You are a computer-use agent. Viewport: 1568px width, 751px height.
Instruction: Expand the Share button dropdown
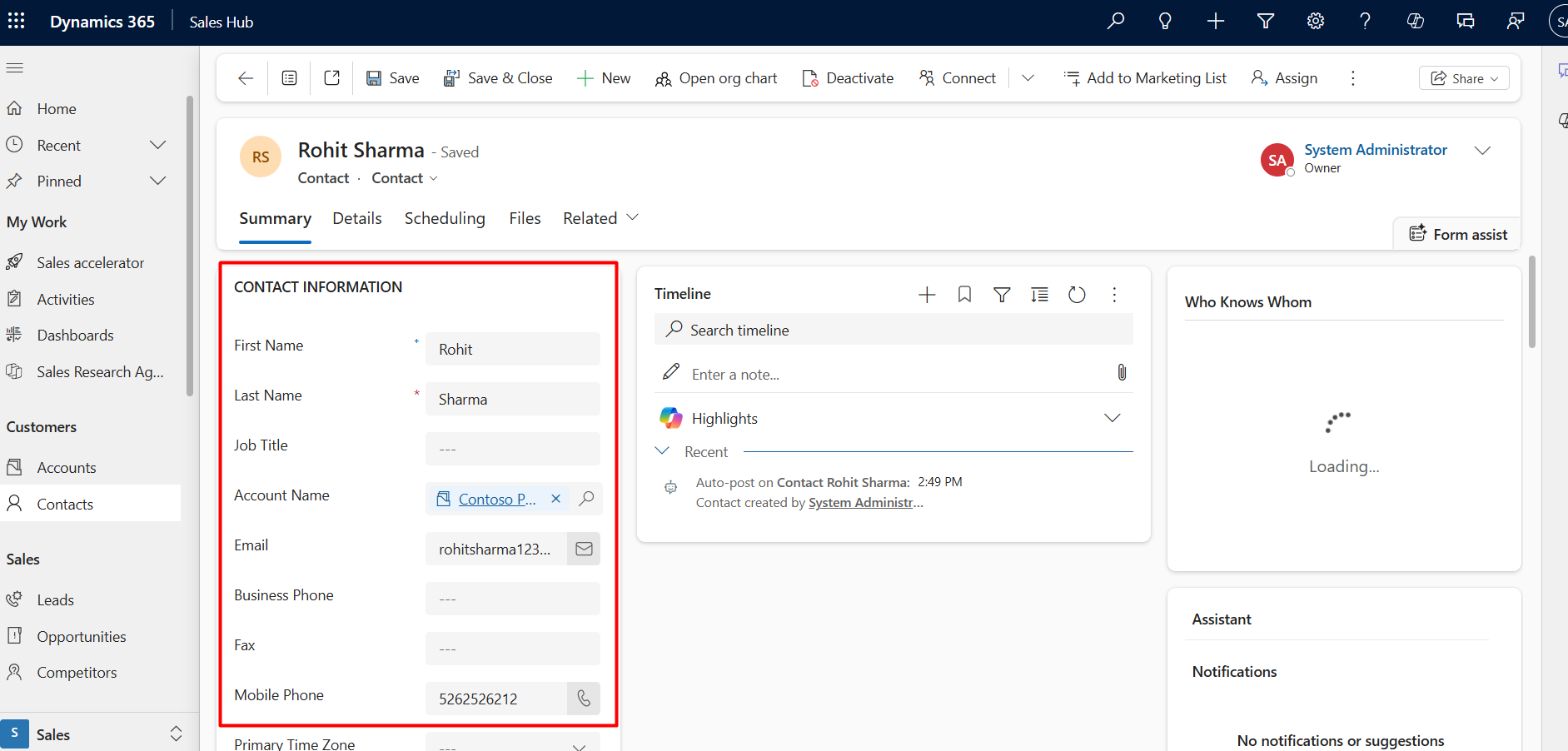tap(1495, 78)
